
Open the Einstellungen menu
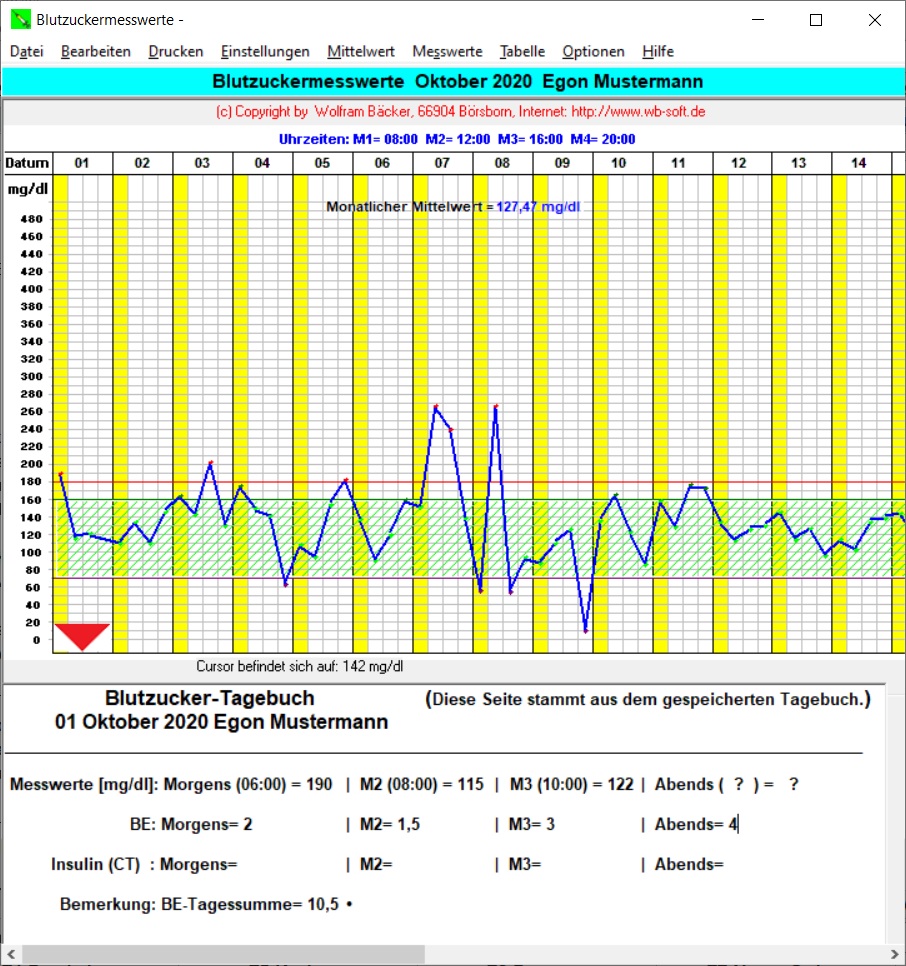[265, 52]
